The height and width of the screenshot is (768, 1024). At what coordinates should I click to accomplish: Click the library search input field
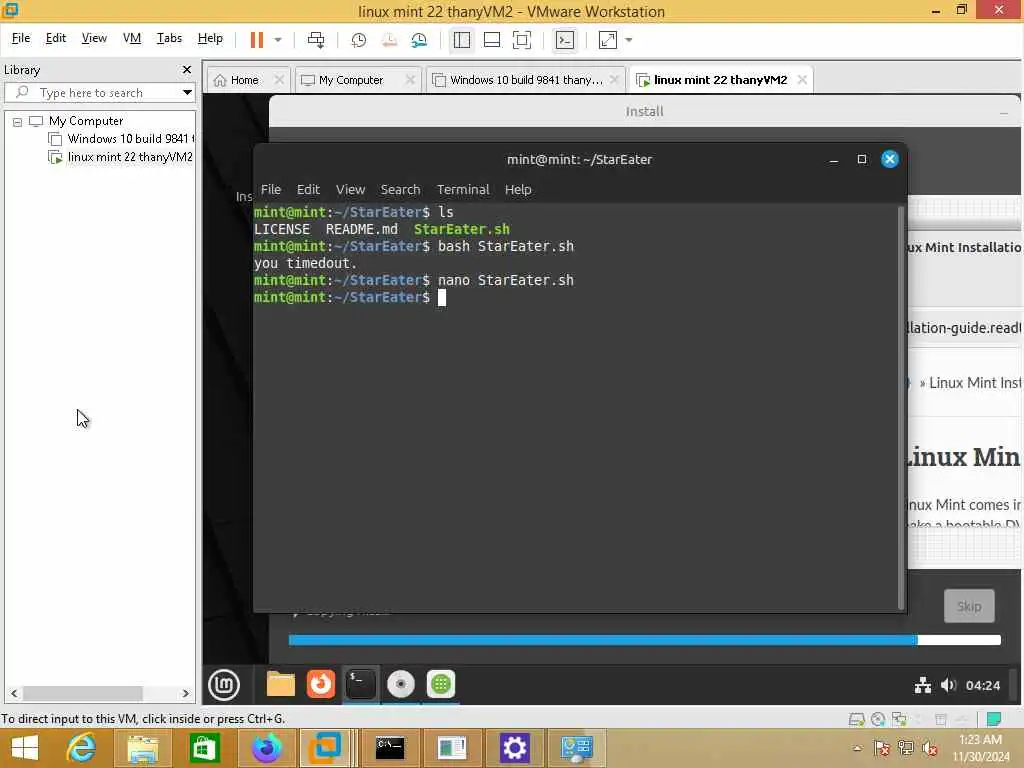point(99,92)
